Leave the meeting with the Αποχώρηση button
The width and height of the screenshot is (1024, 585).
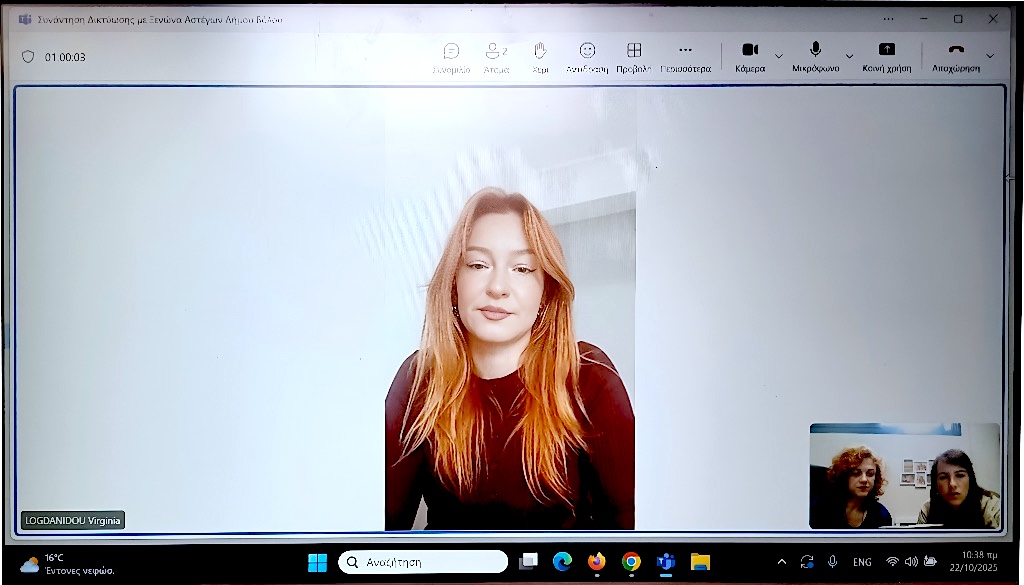[x=956, y=56]
